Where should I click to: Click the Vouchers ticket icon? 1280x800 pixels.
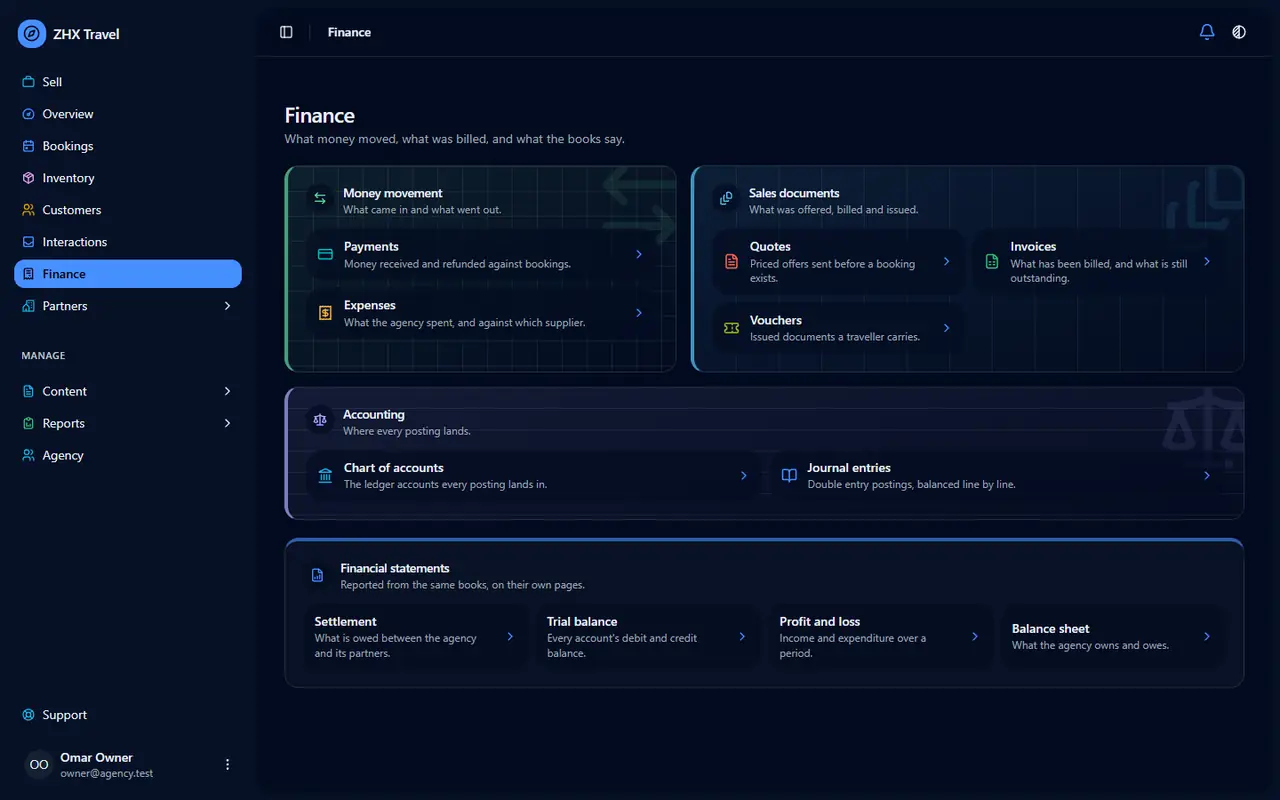pos(731,328)
